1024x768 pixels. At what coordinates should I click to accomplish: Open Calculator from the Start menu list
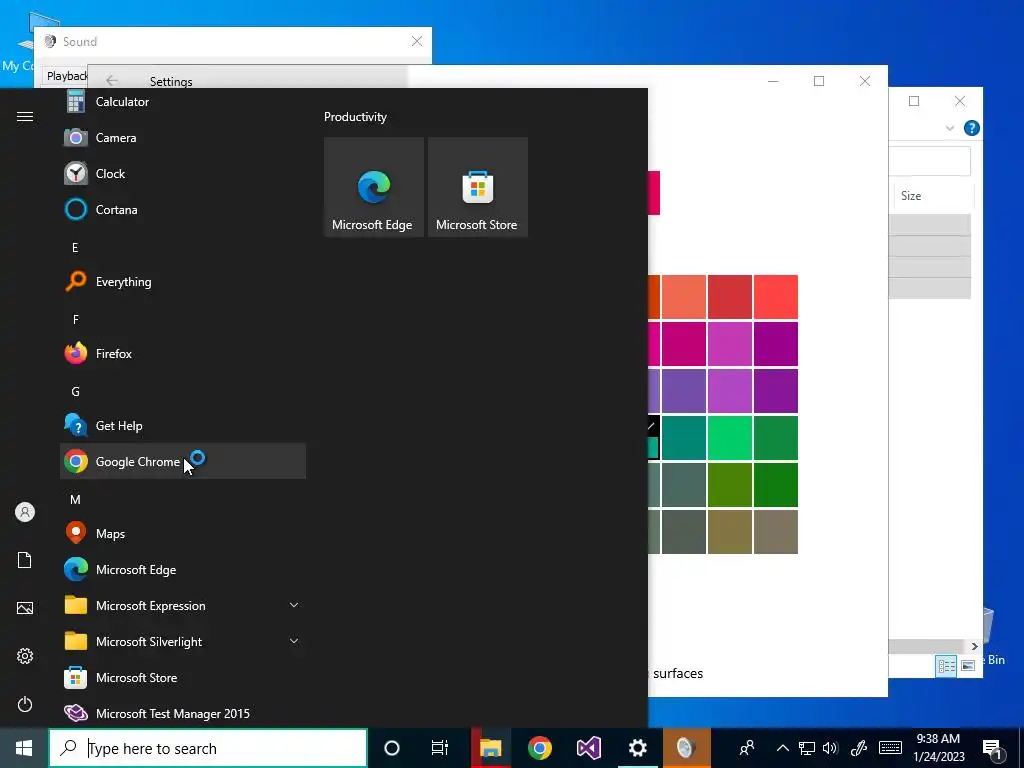click(183, 102)
